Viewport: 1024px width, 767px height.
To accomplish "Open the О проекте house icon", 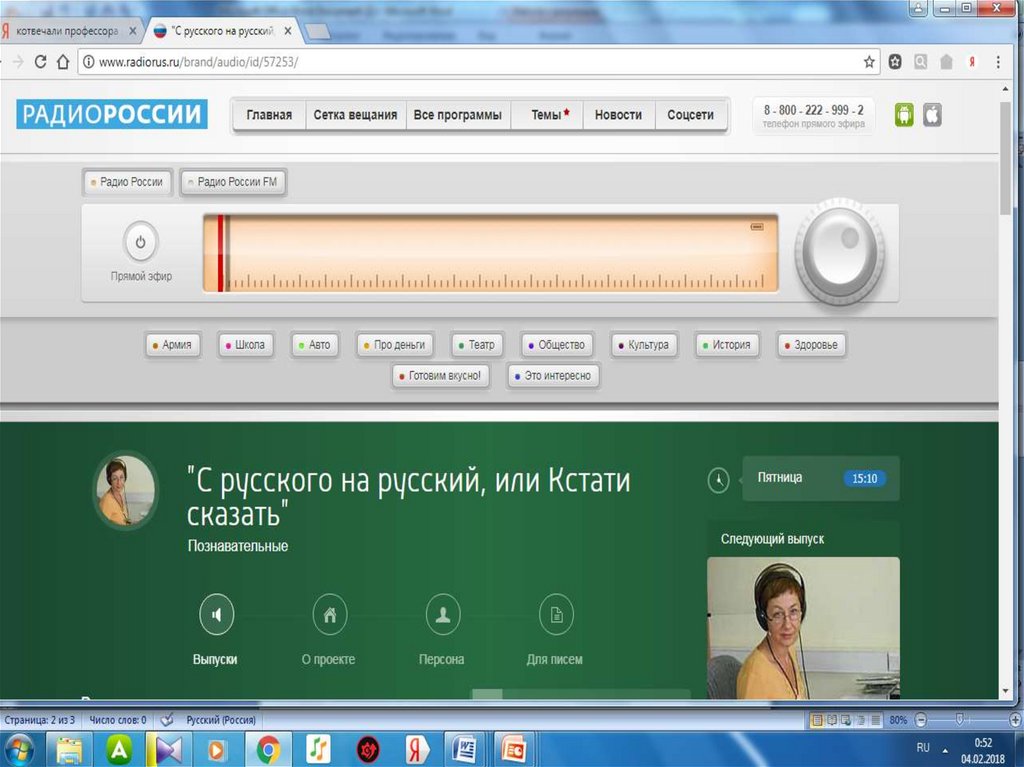I will [330, 614].
